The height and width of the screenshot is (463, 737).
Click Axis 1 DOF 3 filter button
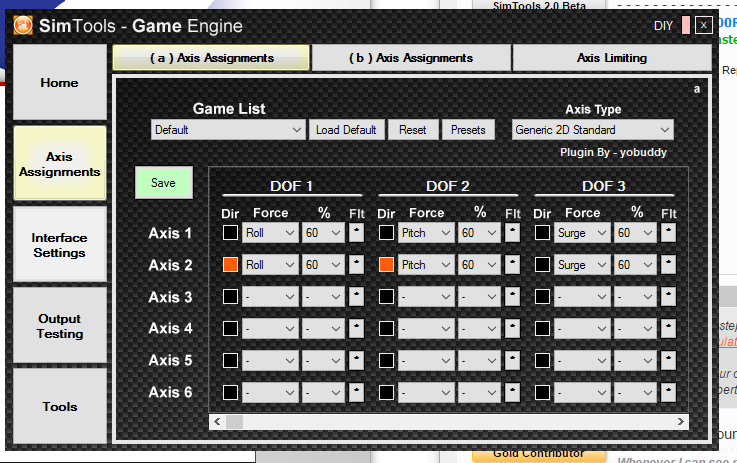(668, 233)
